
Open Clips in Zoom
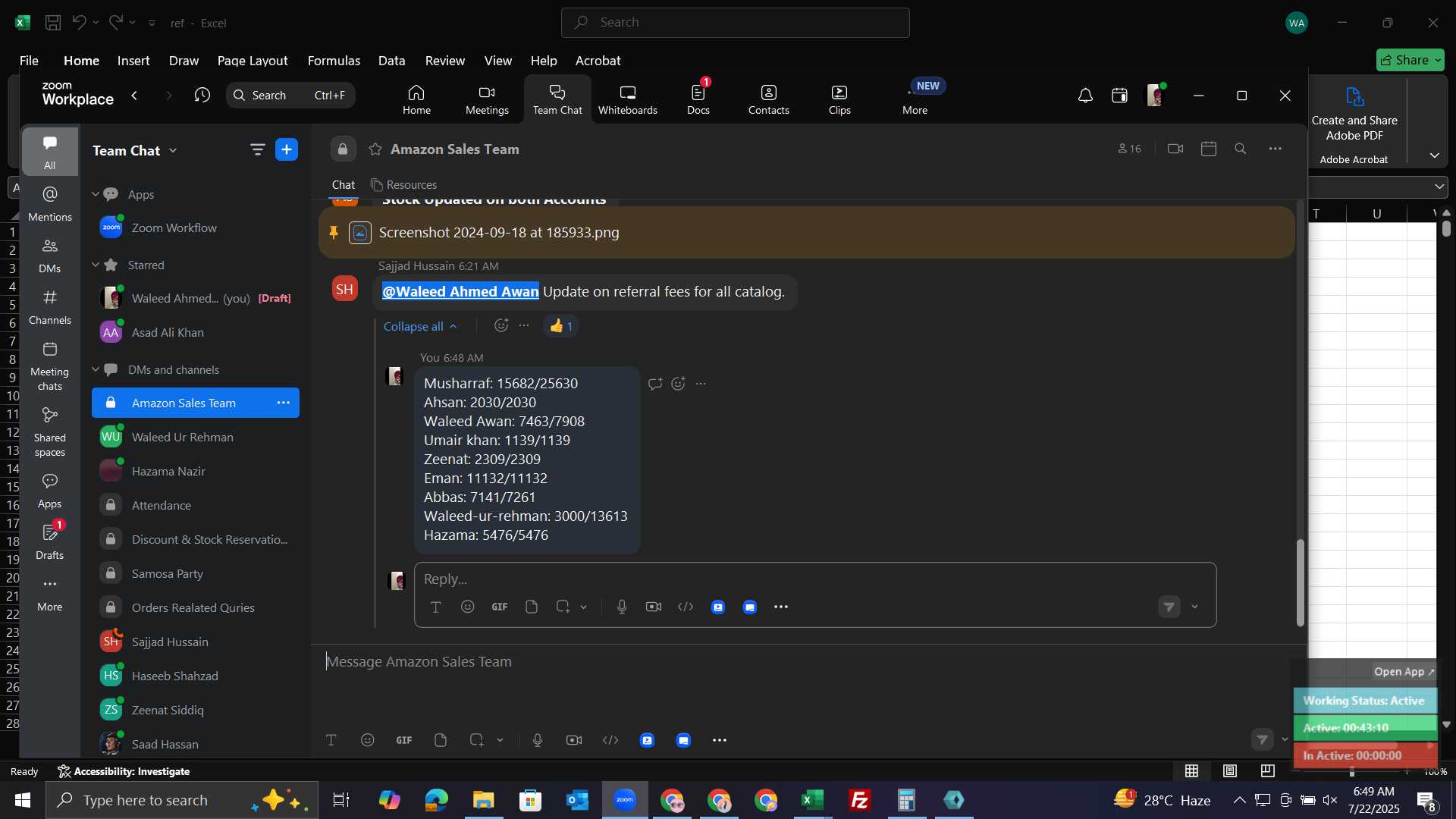tap(839, 99)
